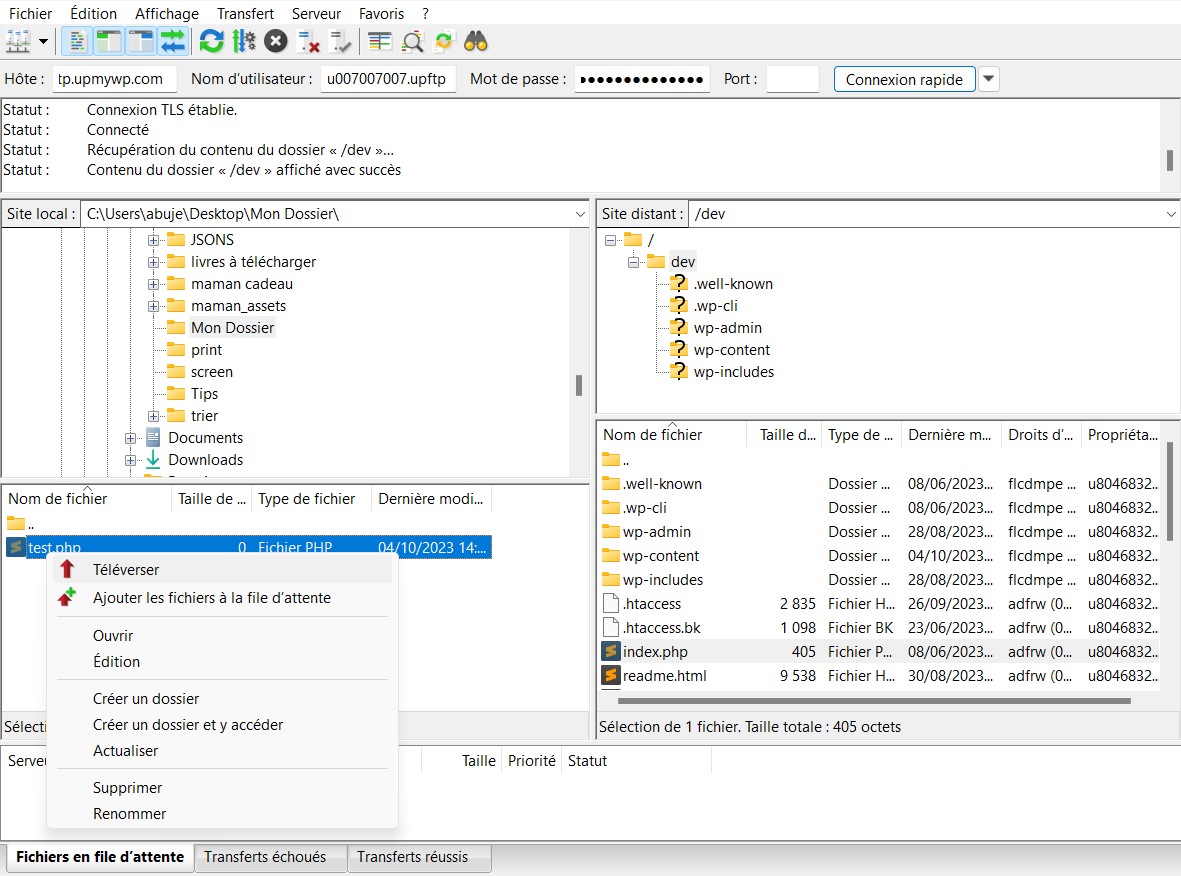Toggle the transfer queue display
1181x876 pixels.
(172, 41)
